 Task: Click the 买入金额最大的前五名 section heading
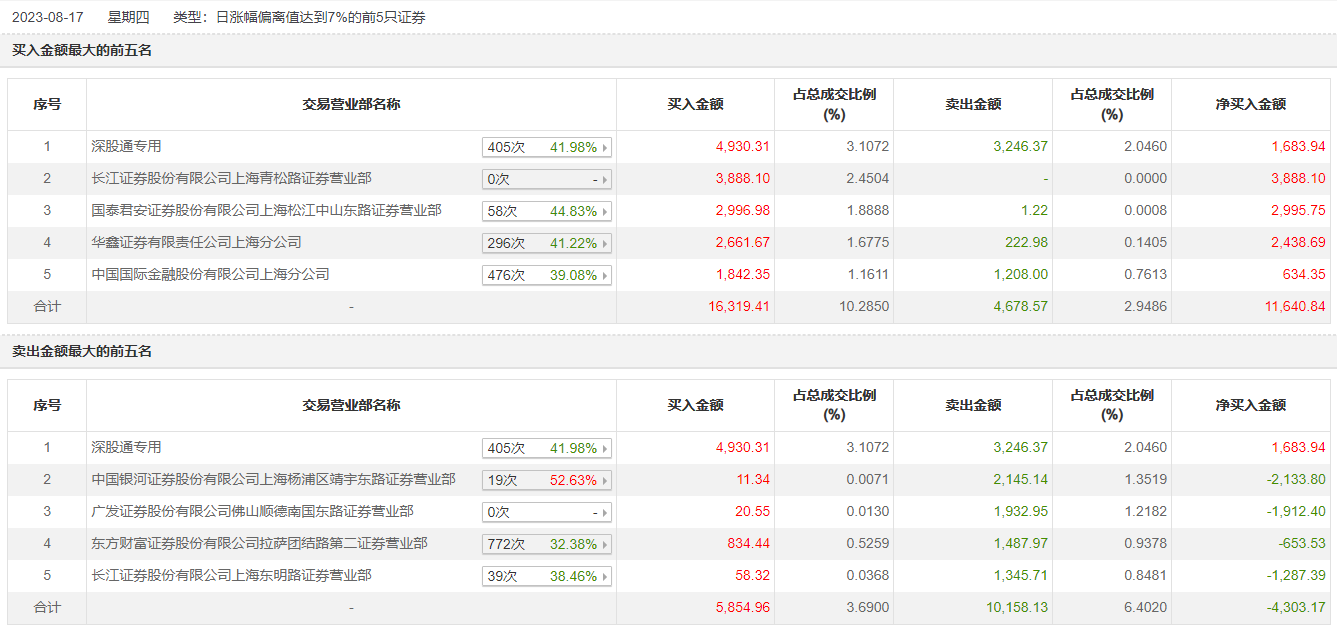tap(82, 50)
